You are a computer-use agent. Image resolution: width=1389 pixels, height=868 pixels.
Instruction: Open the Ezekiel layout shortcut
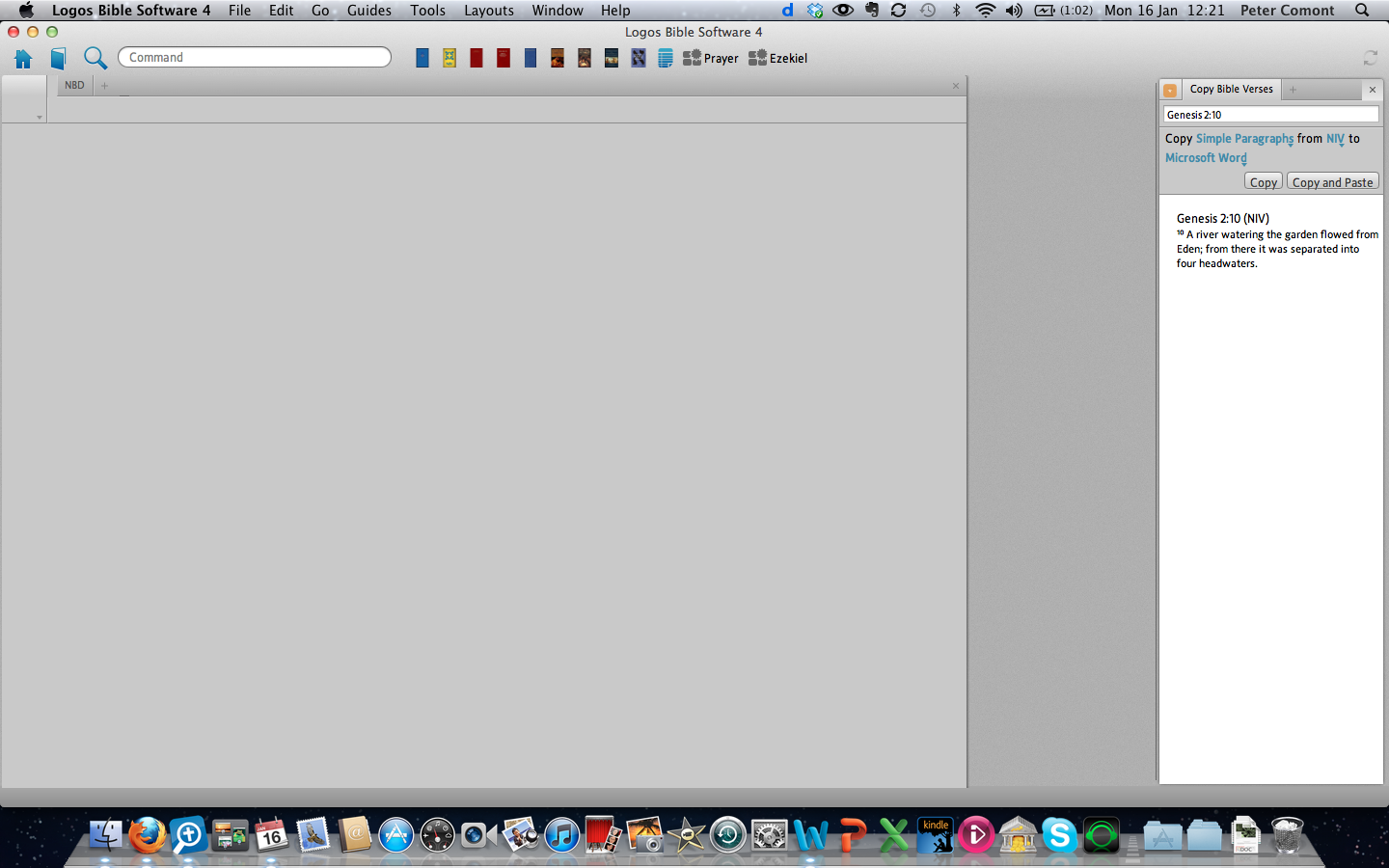point(778,58)
